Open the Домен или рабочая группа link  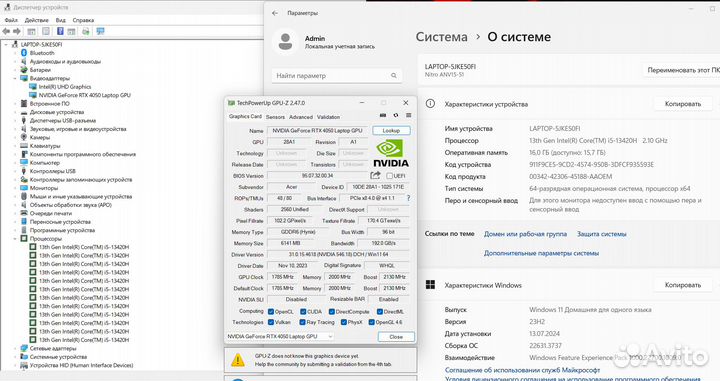click(x=525, y=234)
